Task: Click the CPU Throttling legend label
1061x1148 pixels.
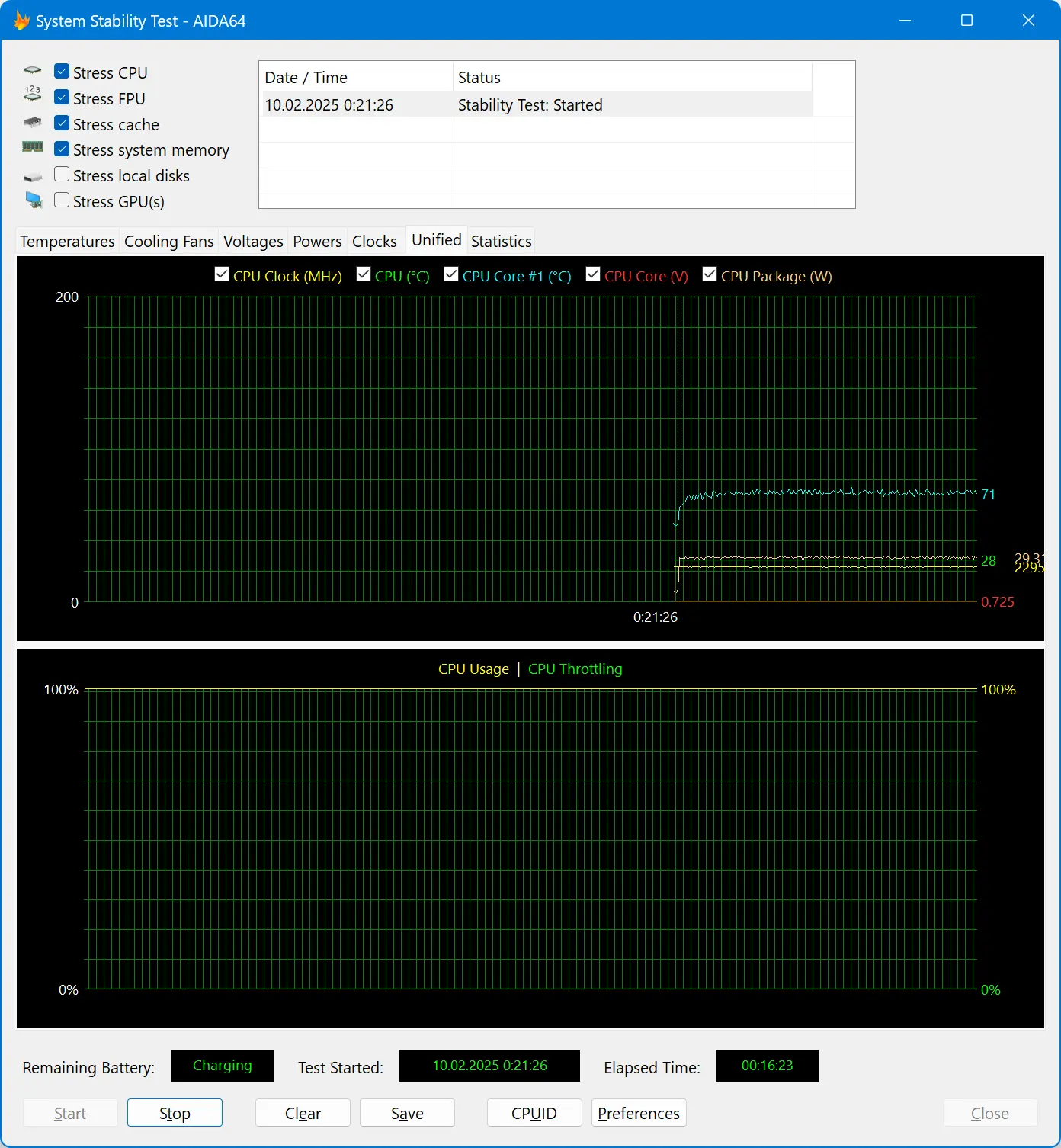Action: coord(575,669)
